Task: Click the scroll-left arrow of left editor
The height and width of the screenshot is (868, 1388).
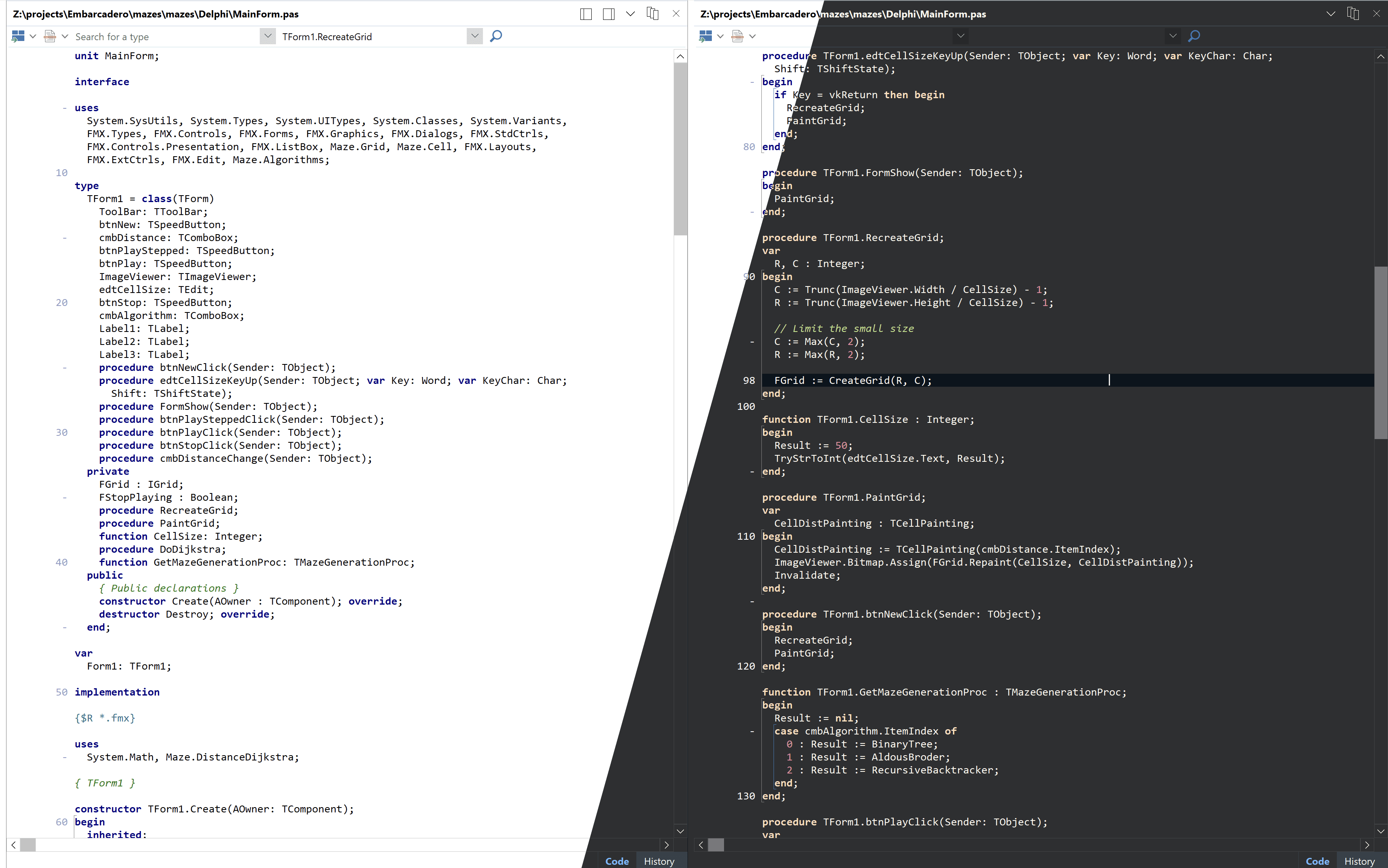Action: (14, 844)
